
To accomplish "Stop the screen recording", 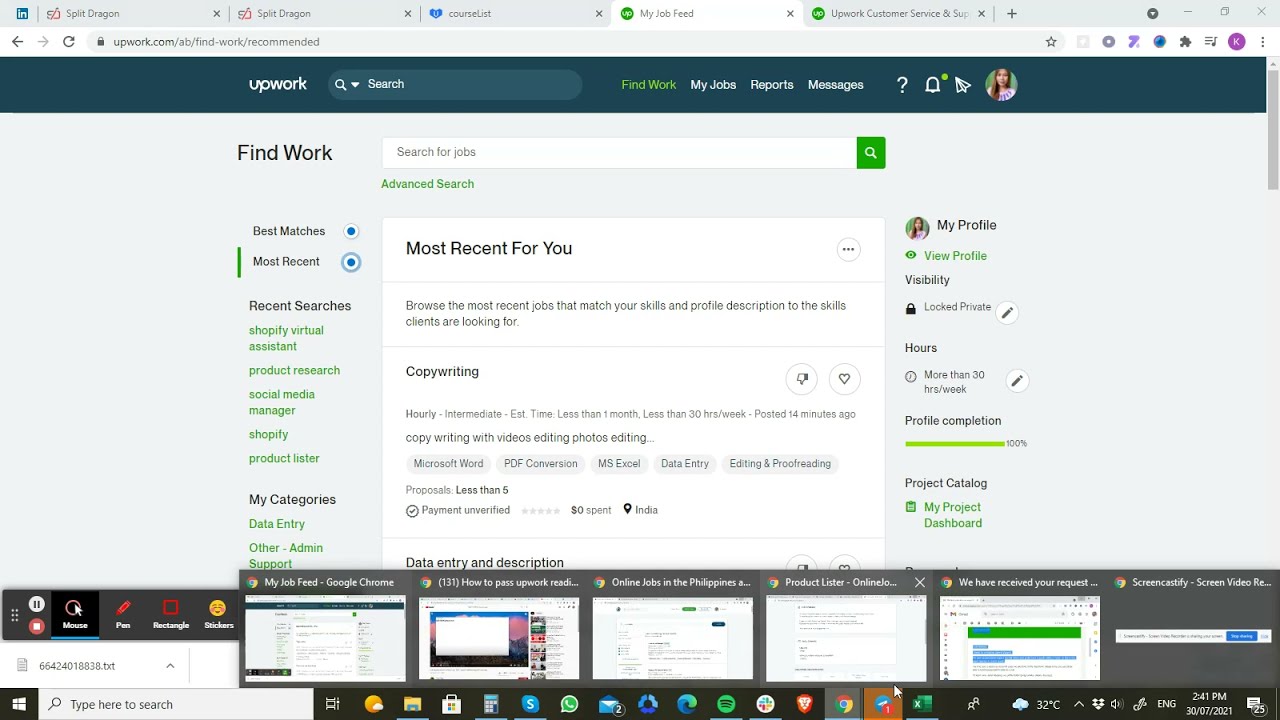I will click(x=36, y=626).
